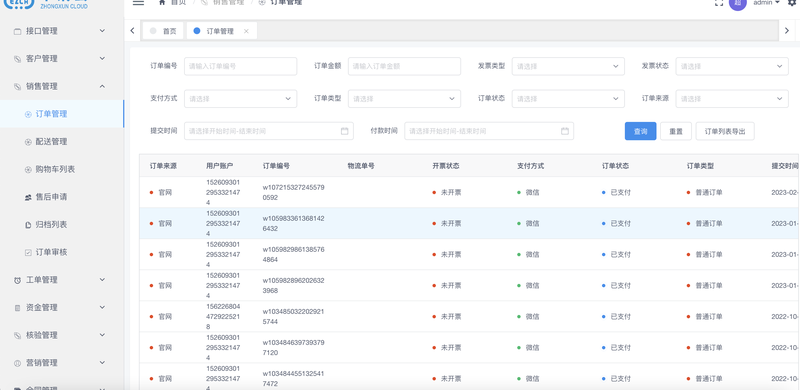Image resolution: width=800 pixels, height=390 pixels.
Task: Open the 订单状态 dropdown
Action: click(568, 99)
